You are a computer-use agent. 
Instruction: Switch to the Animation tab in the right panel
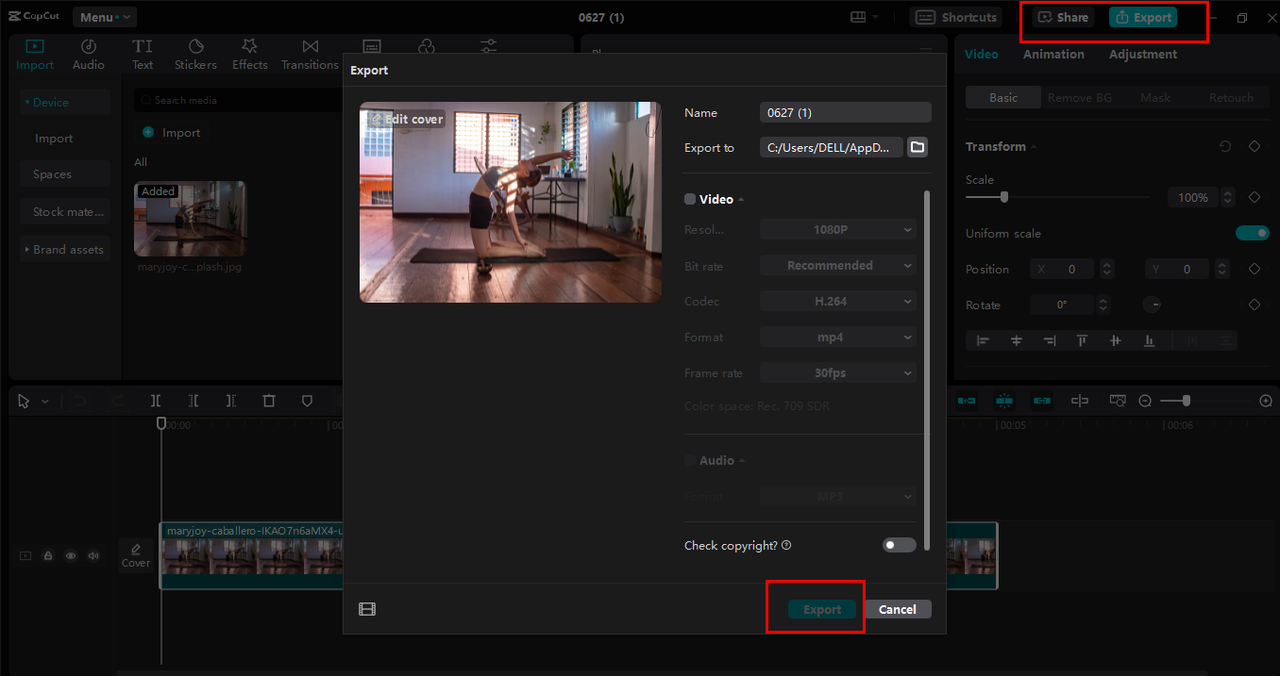pyautogui.click(x=1053, y=54)
